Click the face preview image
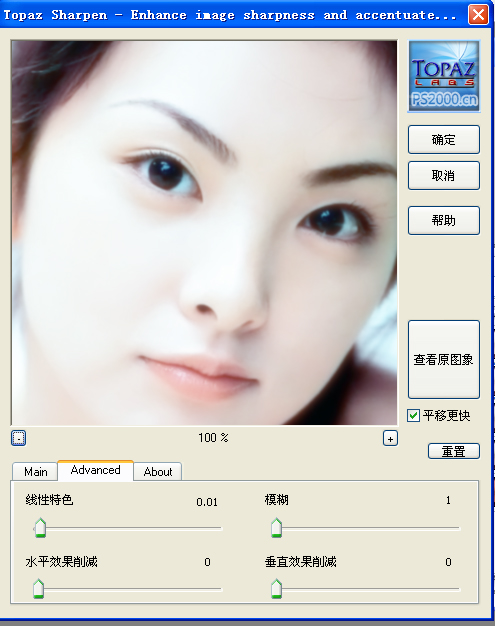 204,232
